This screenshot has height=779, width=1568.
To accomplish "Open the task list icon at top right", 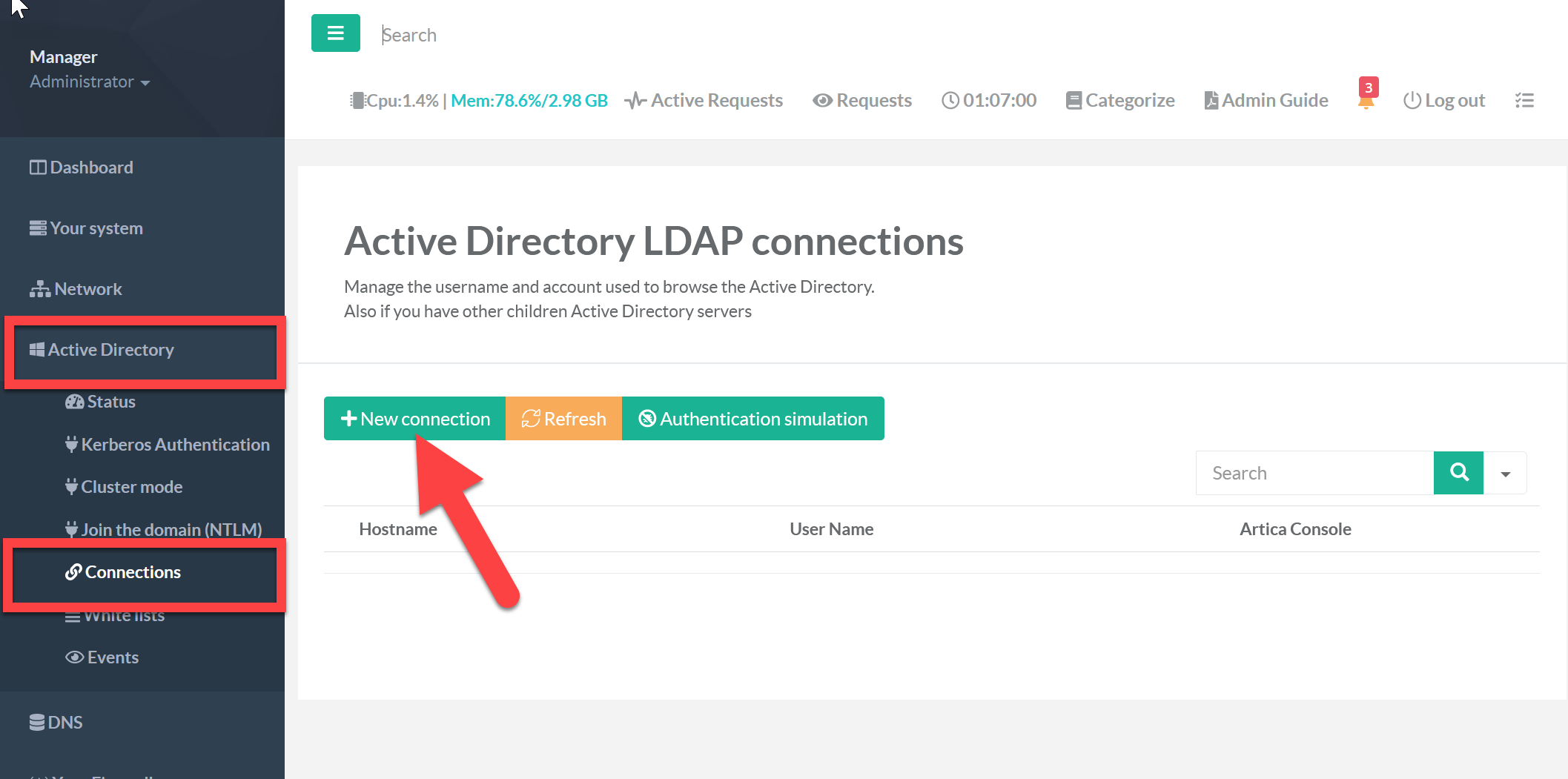I will (x=1524, y=101).
